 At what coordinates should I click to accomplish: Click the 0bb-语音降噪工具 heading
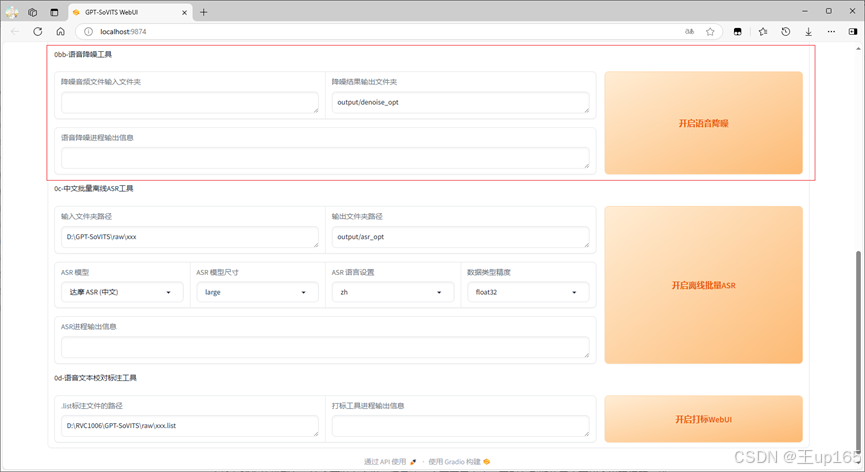83,54
